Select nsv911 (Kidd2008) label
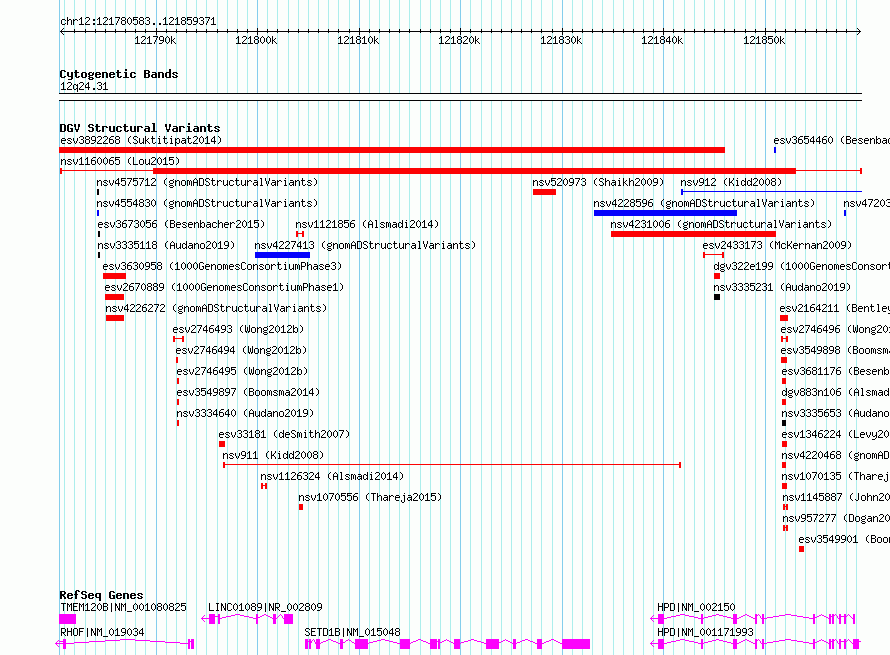 click(x=273, y=455)
